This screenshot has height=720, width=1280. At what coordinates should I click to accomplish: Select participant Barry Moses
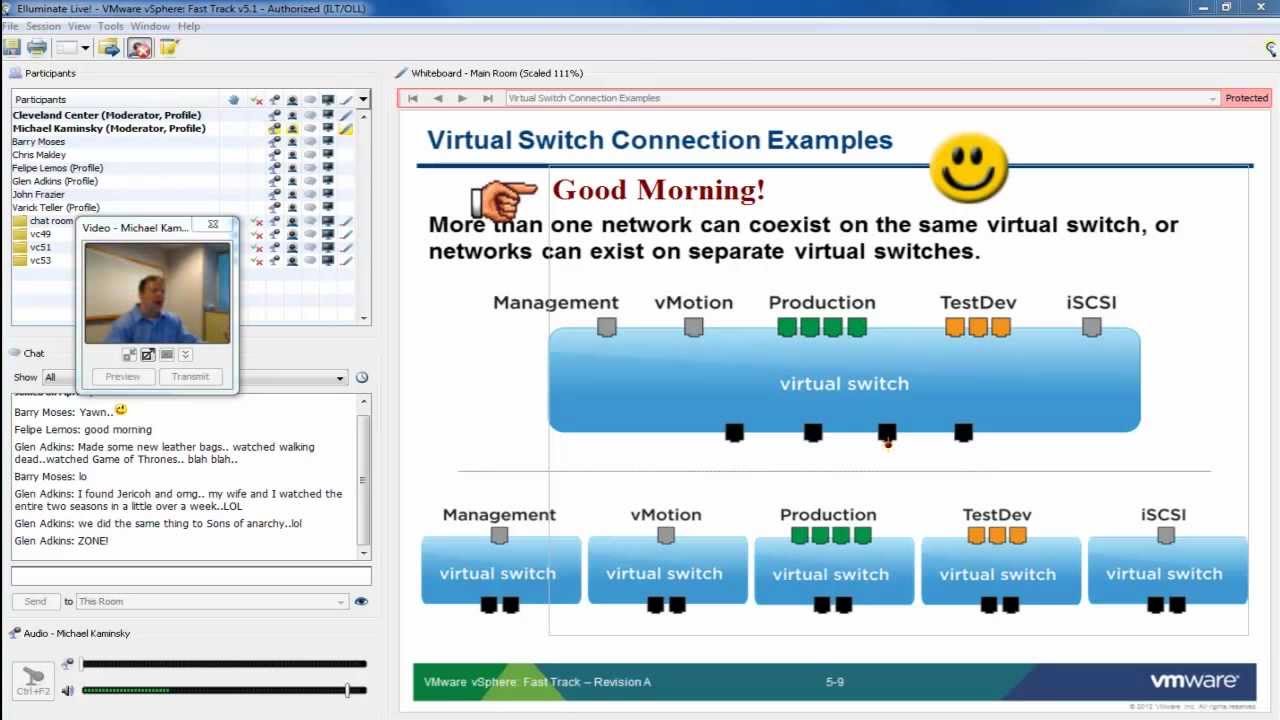point(38,142)
